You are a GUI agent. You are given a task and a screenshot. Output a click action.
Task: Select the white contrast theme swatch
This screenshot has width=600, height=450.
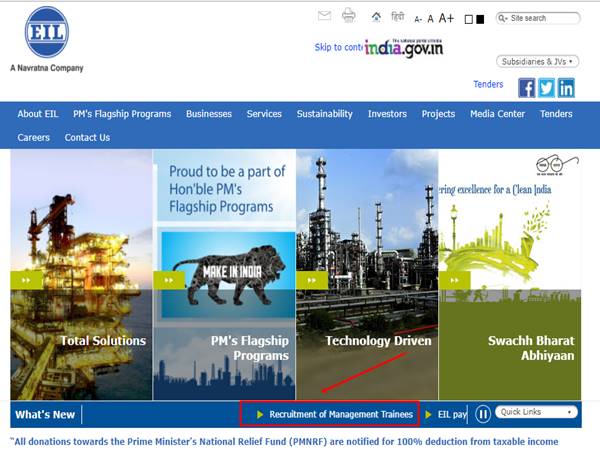pyautogui.click(x=469, y=19)
